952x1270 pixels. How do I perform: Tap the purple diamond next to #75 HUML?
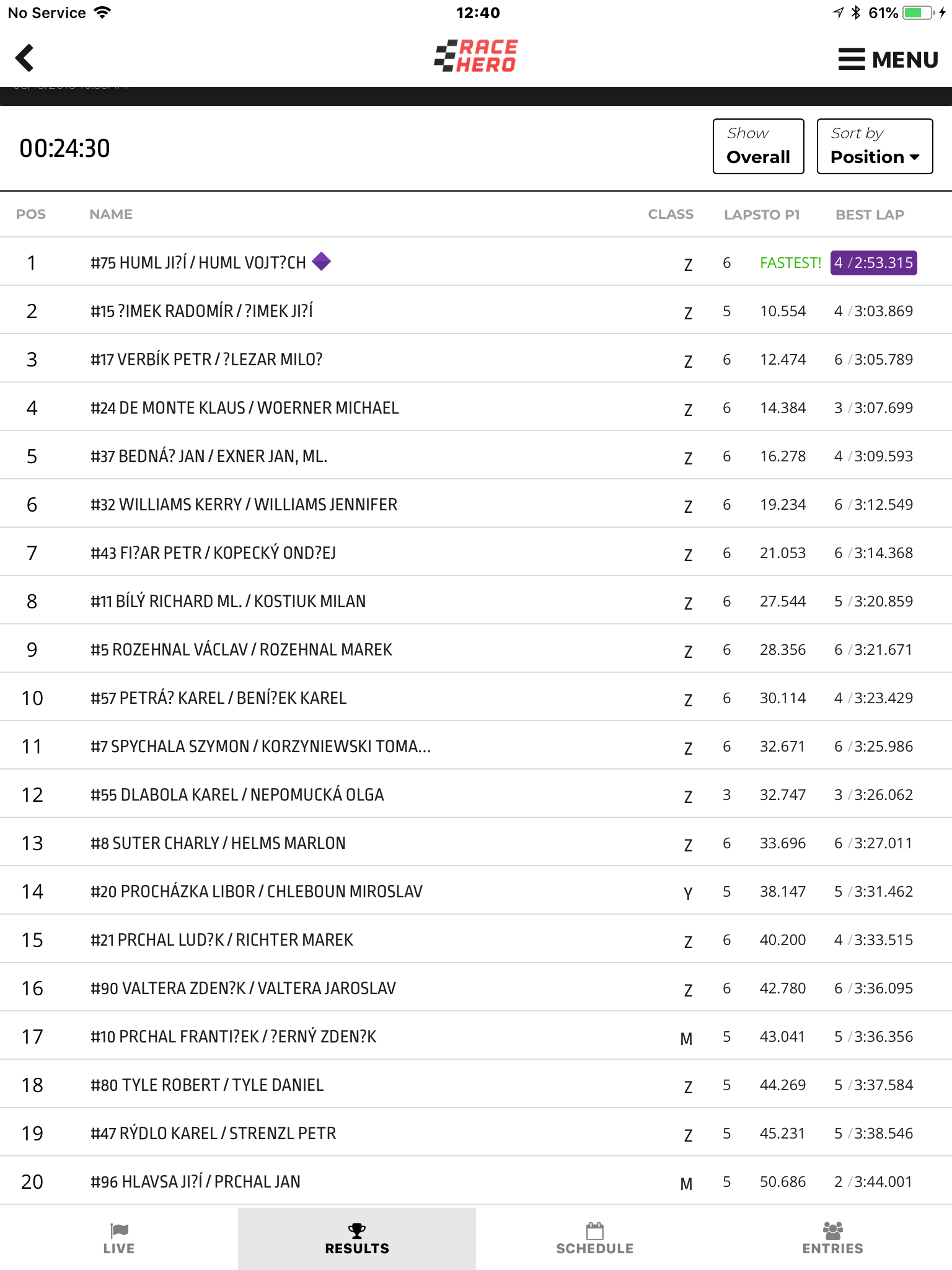[x=321, y=262]
